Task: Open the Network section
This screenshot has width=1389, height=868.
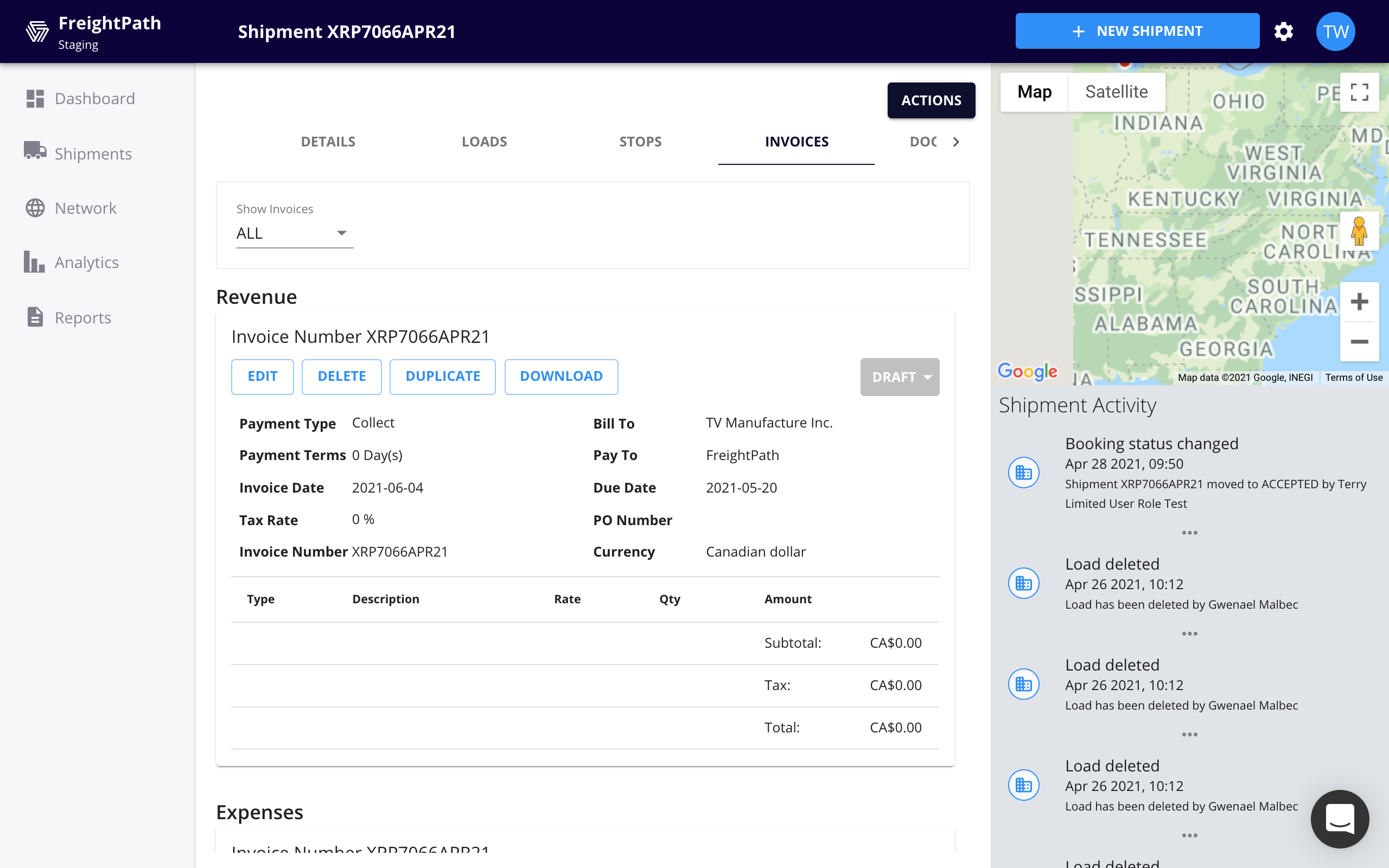Action: [x=85, y=208]
